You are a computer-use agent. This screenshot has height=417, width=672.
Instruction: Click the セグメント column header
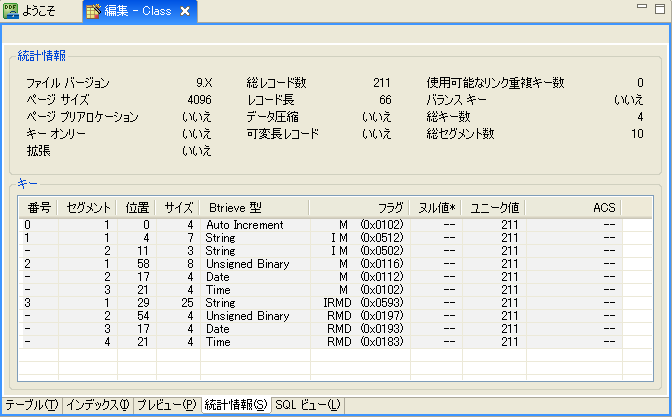88,207
